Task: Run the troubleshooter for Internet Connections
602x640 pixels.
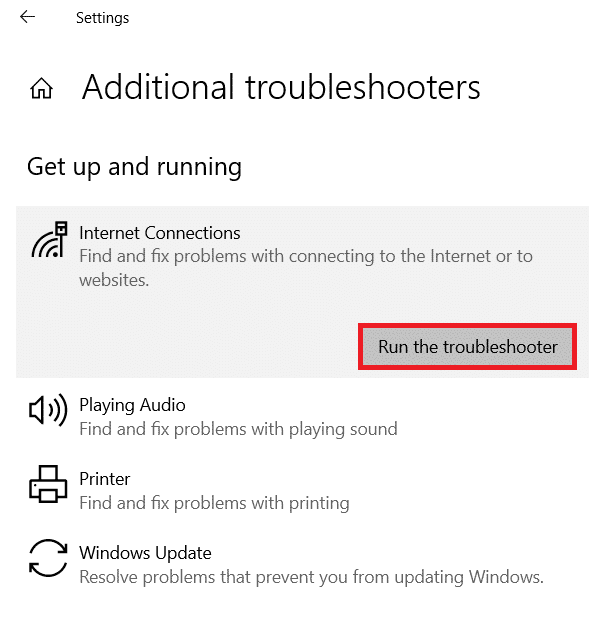Action: pyautogui.click(x=467, y=347)
